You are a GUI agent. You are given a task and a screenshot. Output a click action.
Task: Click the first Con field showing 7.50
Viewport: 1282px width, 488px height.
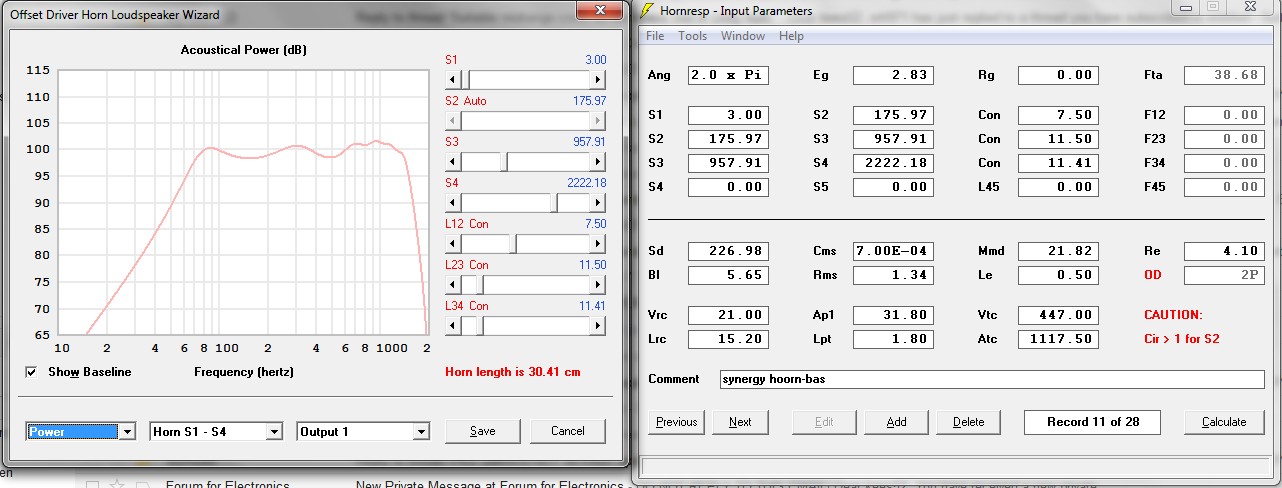1058,115
